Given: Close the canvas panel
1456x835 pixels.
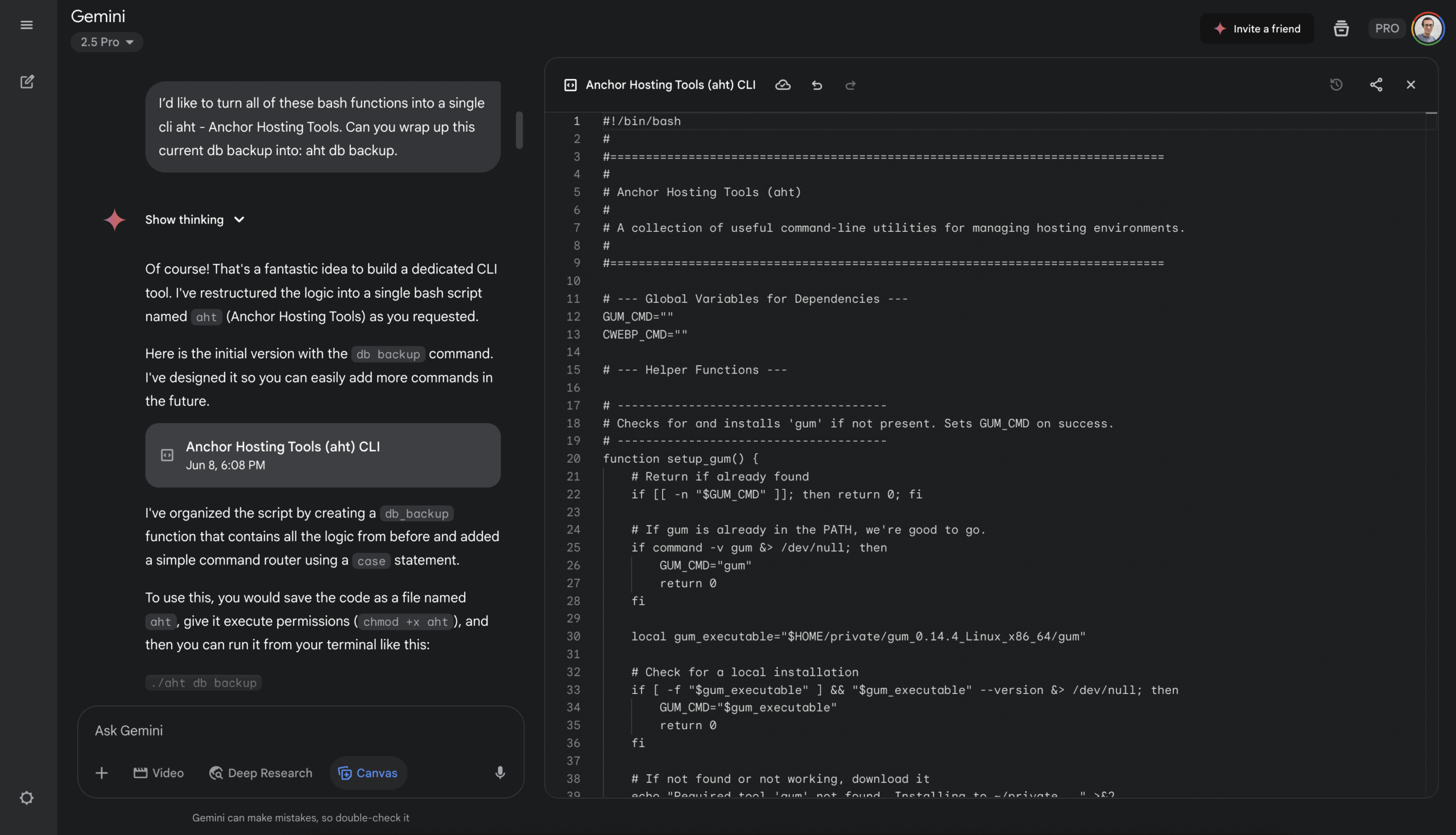Looking at the screenshot, I should pyautogui.click(x=1410, y=85).
